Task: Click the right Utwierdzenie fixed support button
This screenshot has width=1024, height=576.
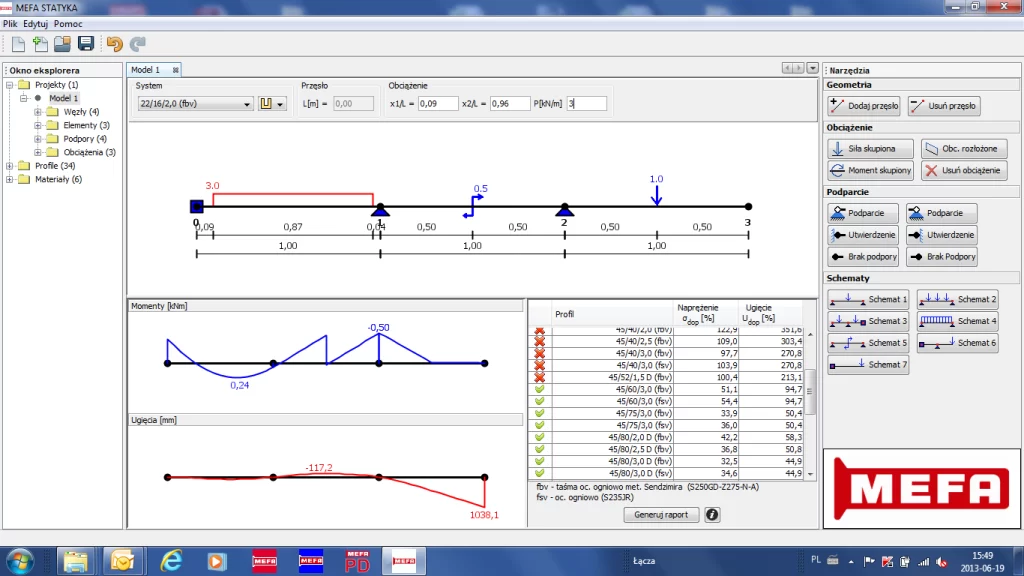Action: point(942,235)
